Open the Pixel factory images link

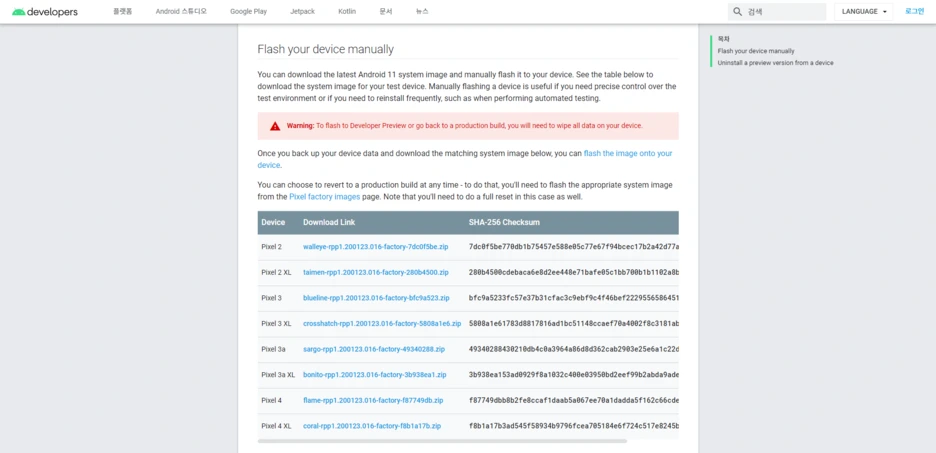[x=325, y=196]
